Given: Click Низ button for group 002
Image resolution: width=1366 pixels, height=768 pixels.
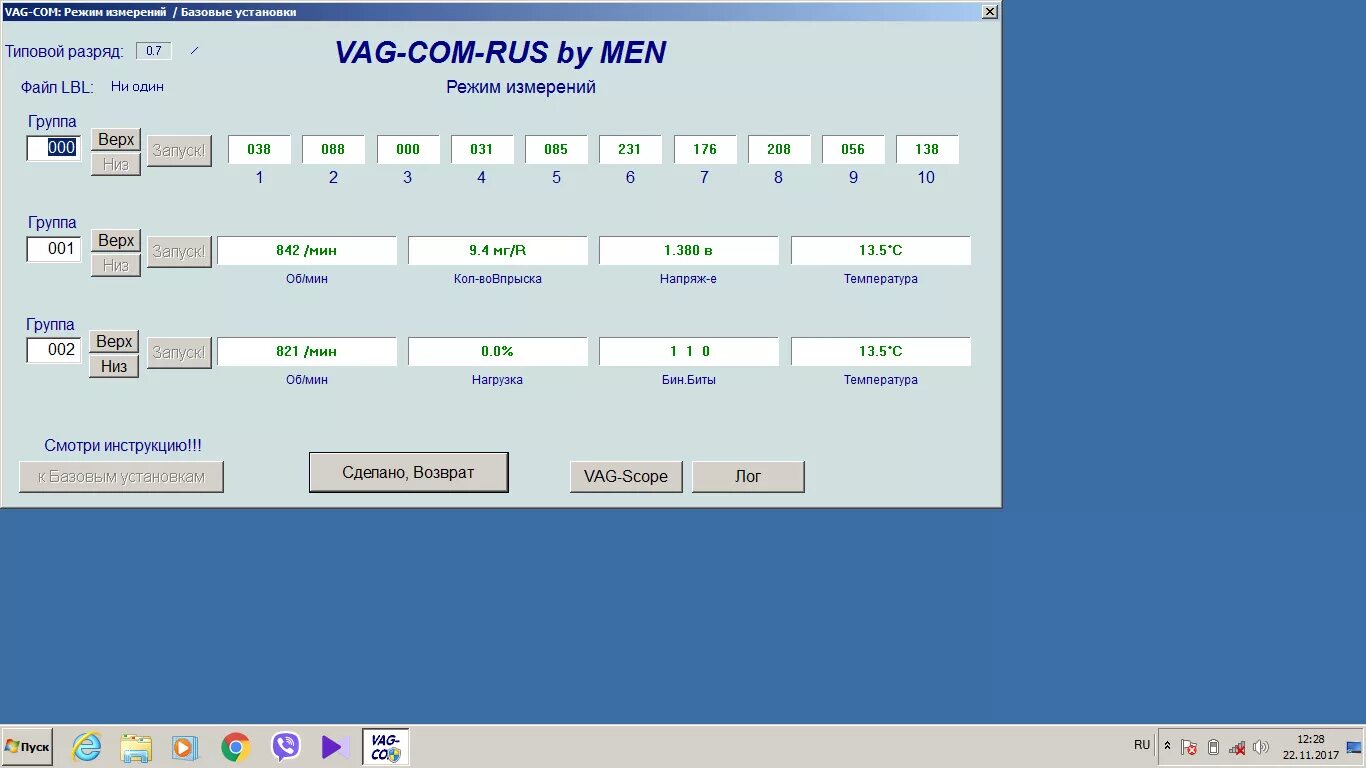Looking at the screenshot, I should pyautogui.click(x=115, y=366).
